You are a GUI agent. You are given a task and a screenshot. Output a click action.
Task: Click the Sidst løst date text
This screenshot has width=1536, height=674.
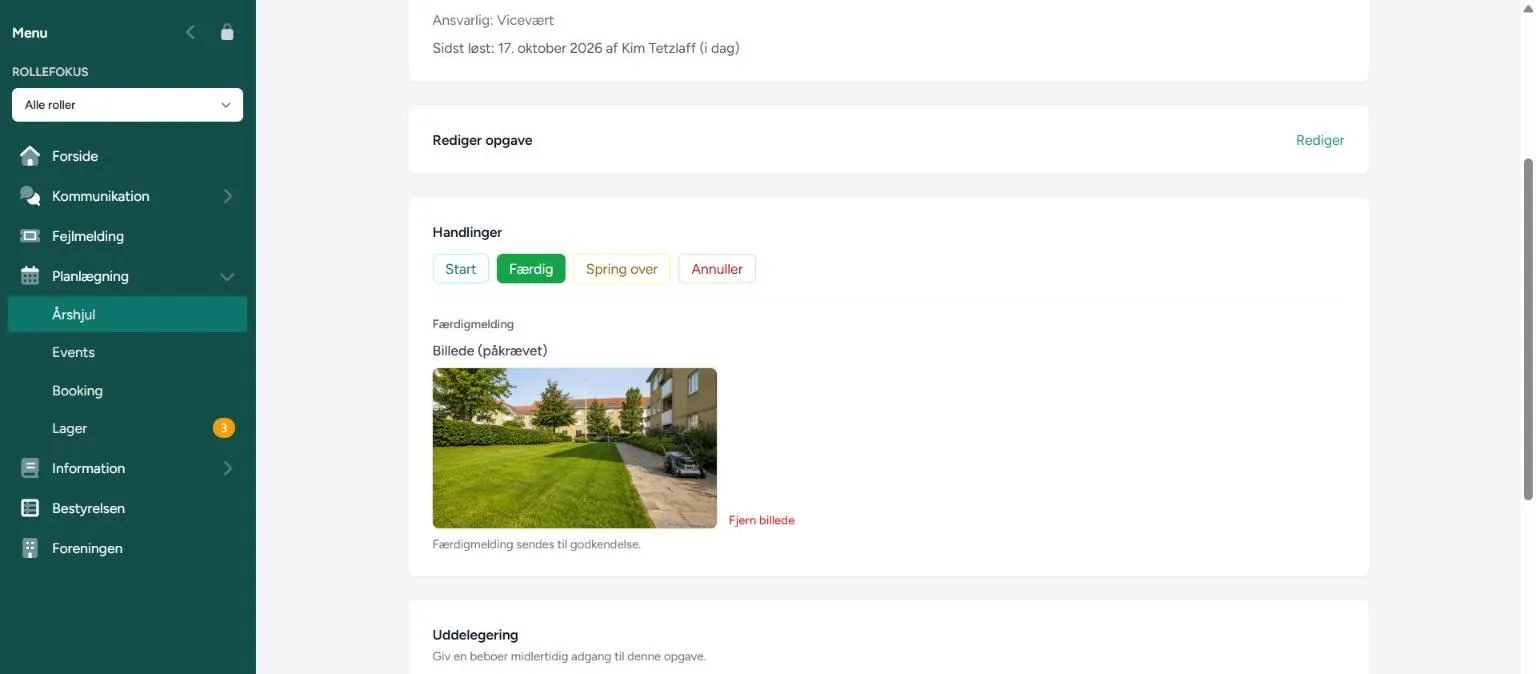point(586,48)
